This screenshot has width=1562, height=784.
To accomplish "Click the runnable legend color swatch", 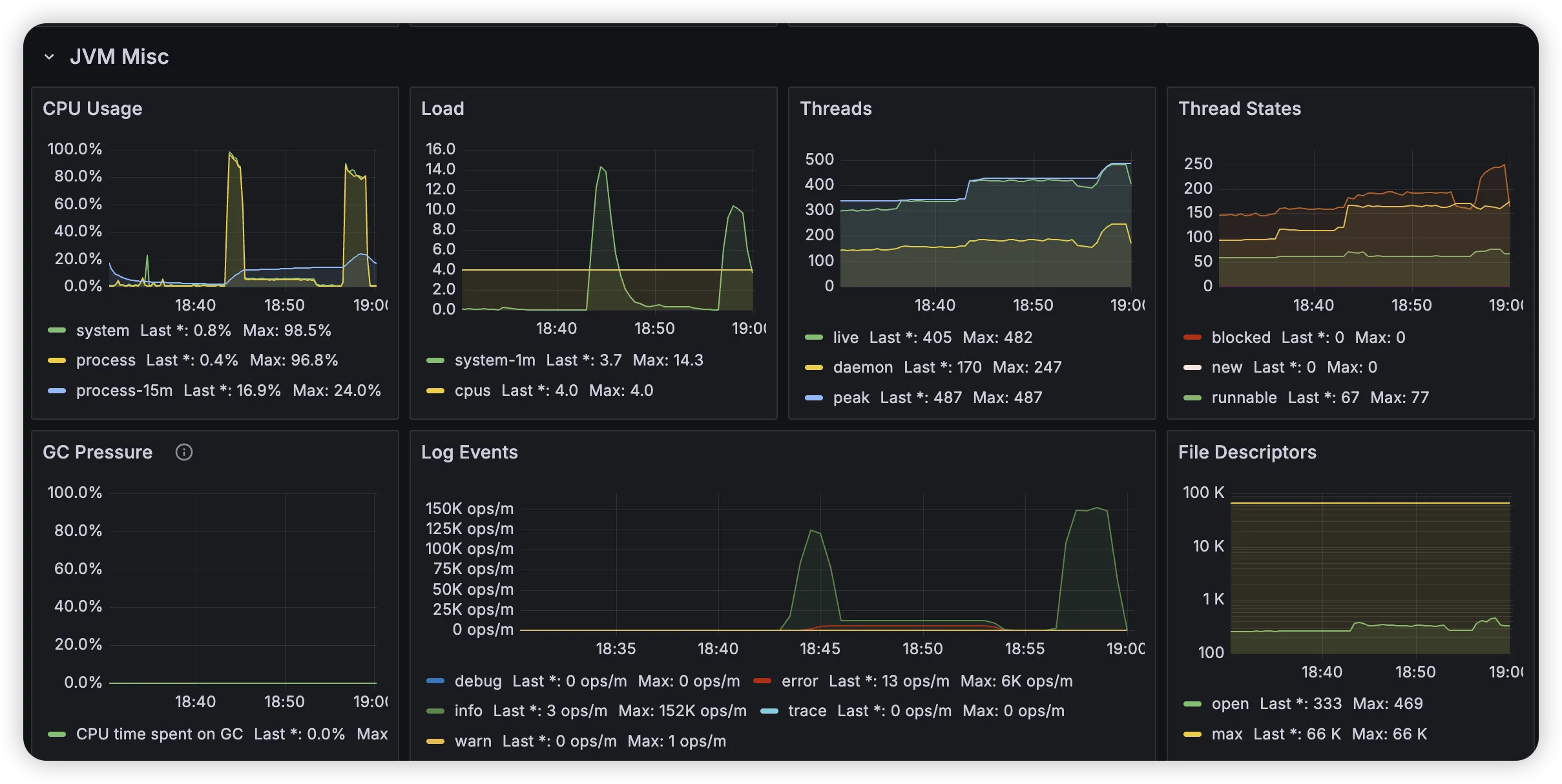I will tap(1192, 398).
